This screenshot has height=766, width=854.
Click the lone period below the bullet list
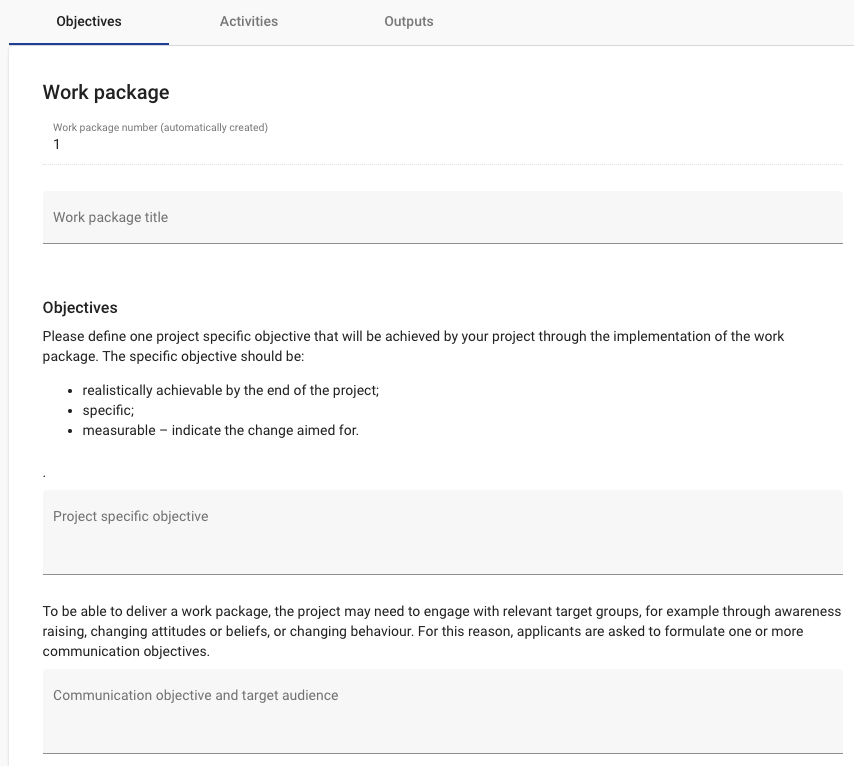pos(45,473)
